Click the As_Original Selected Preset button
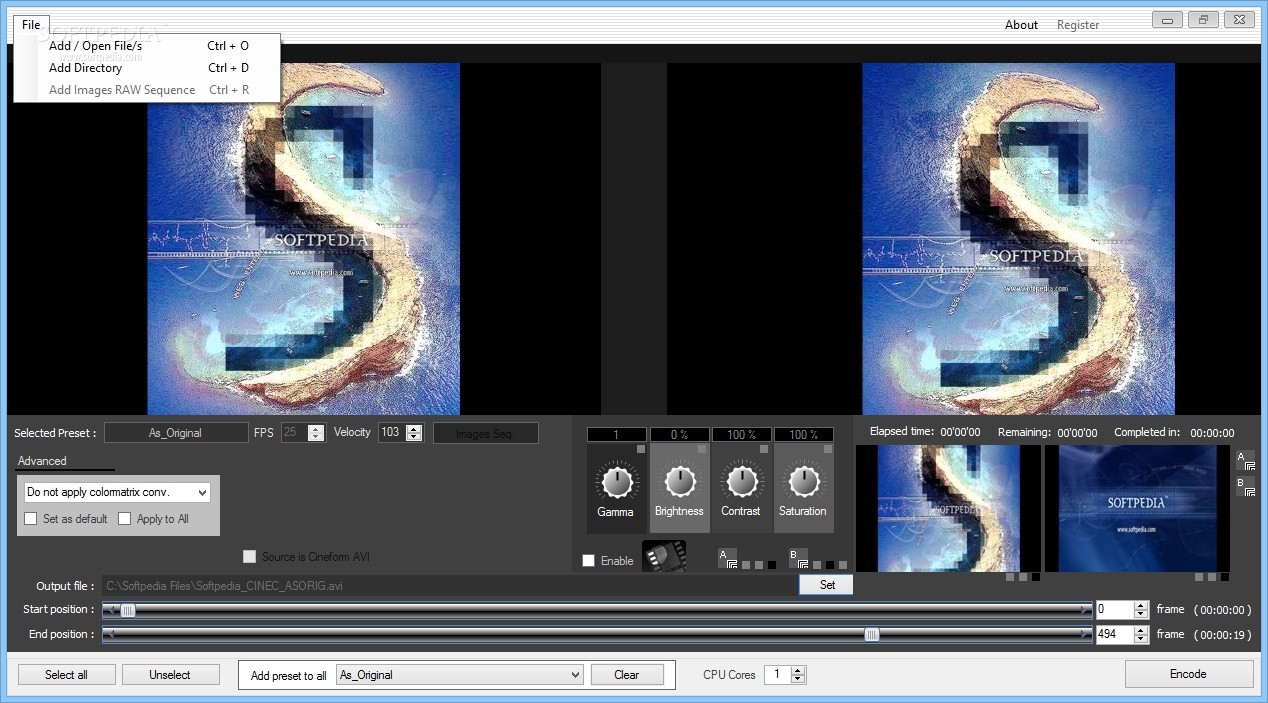Screen dimensions: 1268x703 click(x=176, y=433)
